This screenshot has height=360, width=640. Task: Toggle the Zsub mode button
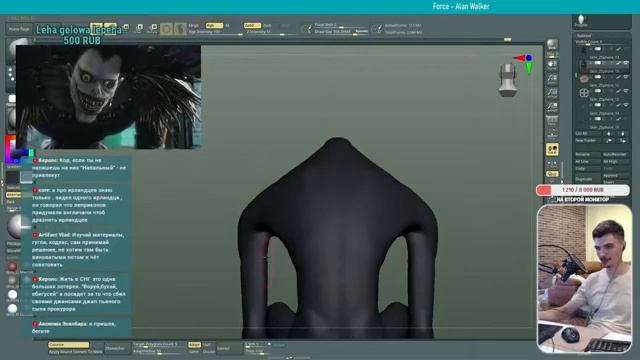(267, 25)
